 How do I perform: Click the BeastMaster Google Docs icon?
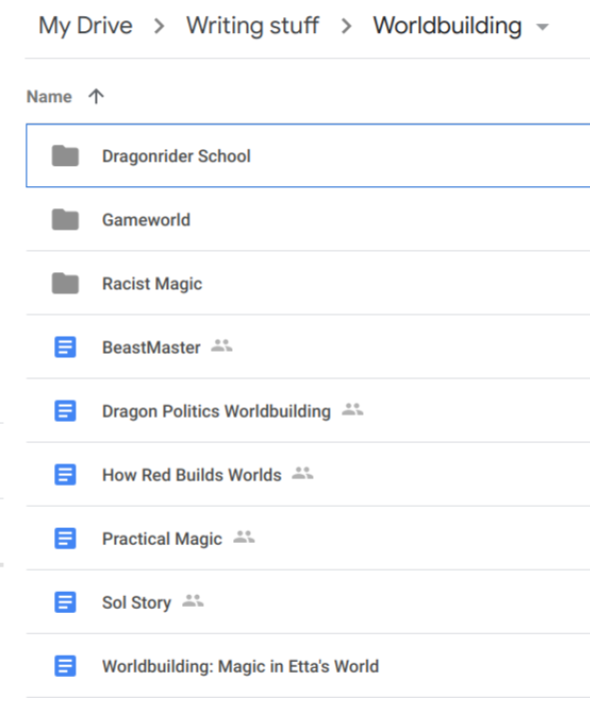click(65, 347)
